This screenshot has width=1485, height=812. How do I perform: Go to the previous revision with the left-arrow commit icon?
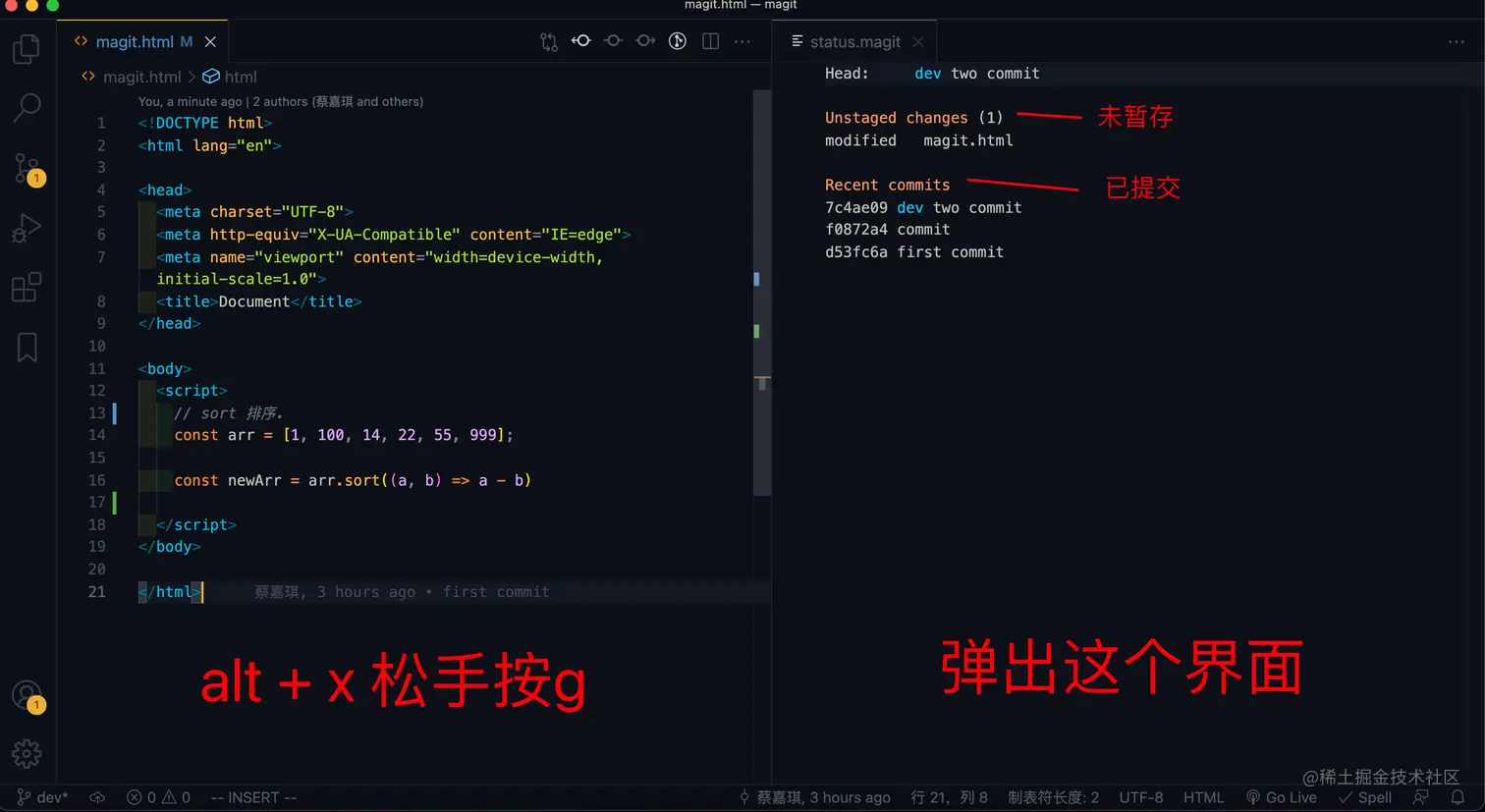581,41
